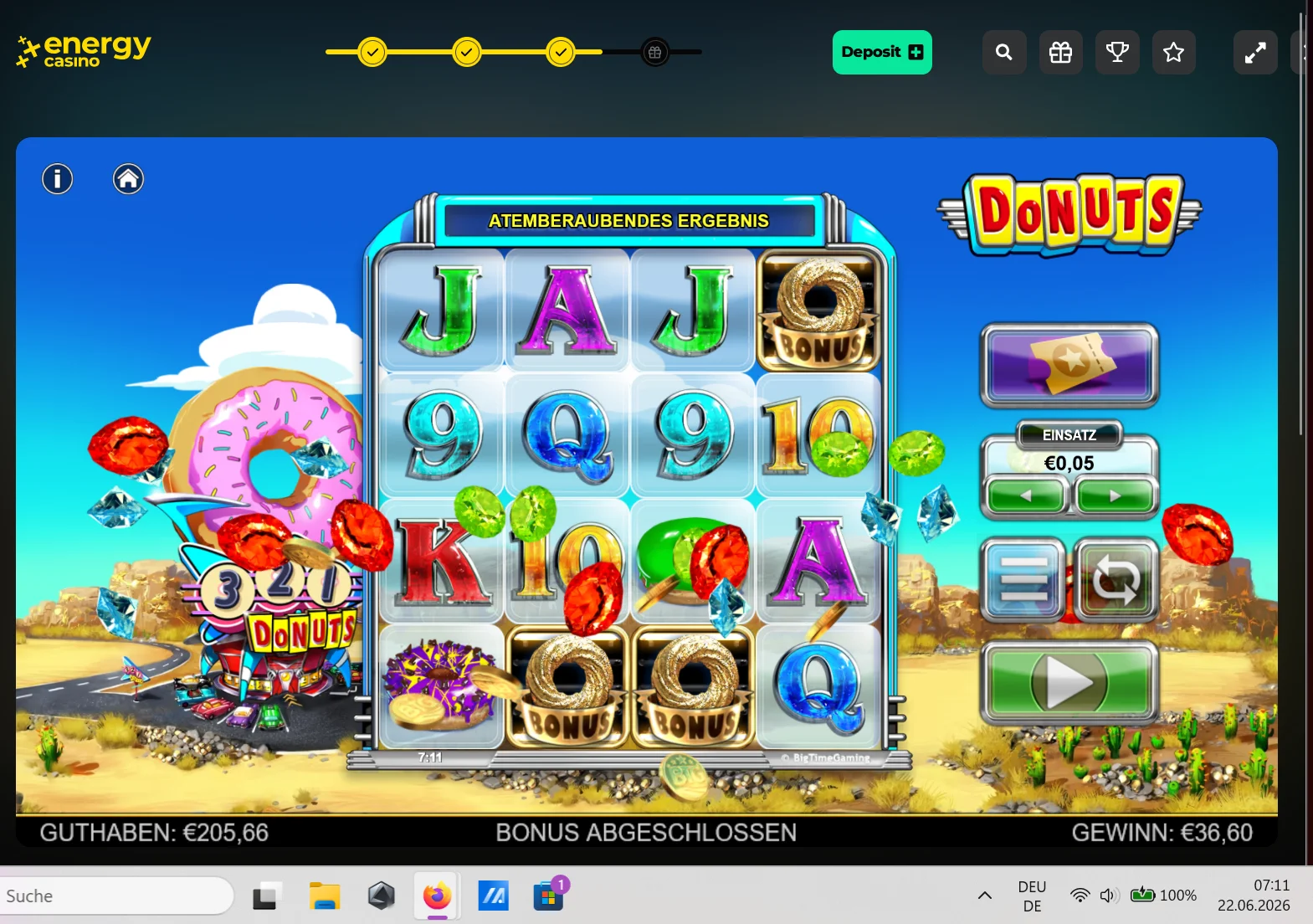Image resolution: width=1313 pixels, height=924 pixels.
Task: Decrease bet with left arrow
Action: pyautogui.click(x=1025, y=495)
